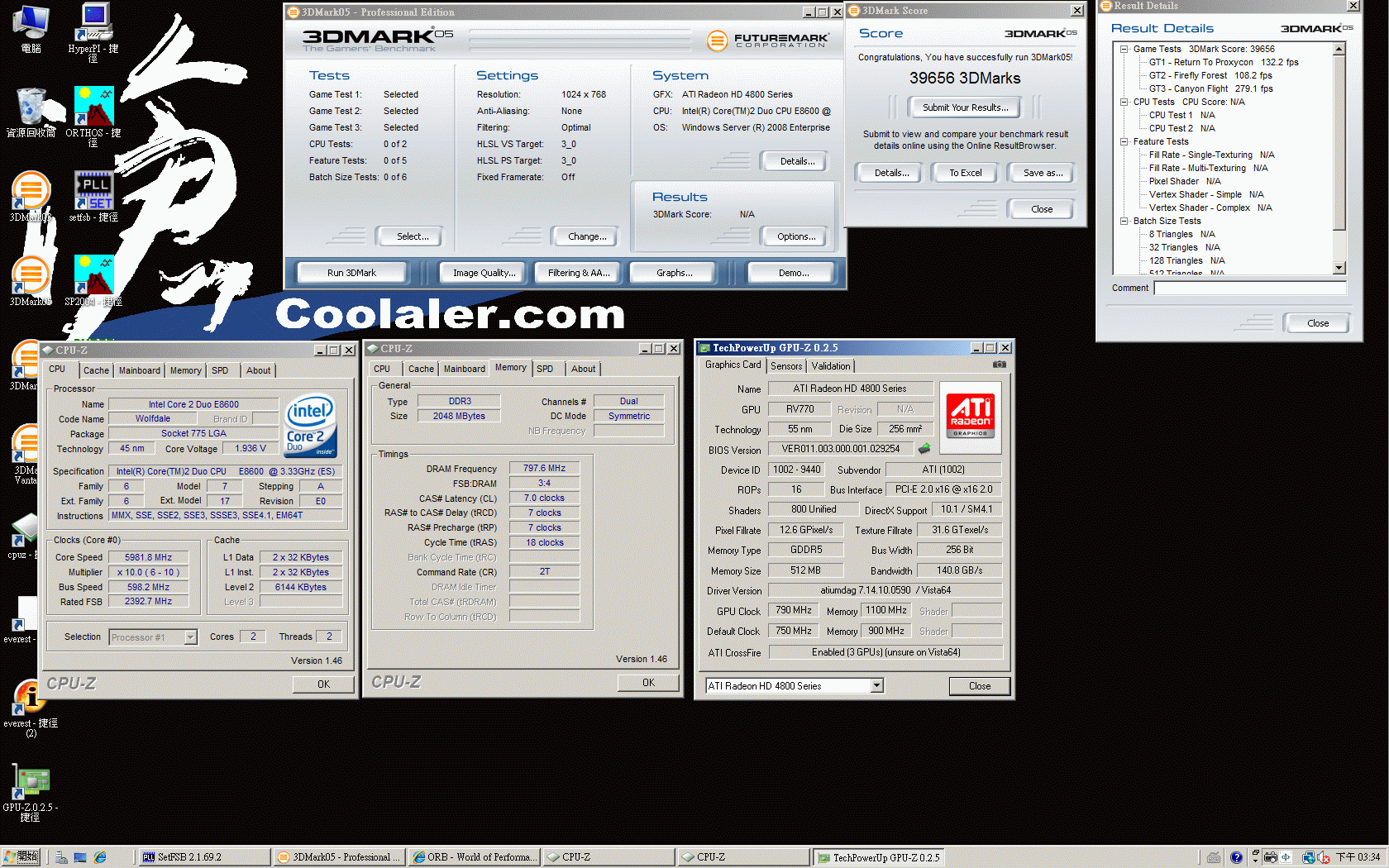Click Close button in Result Details window
This screenshot has width=1389, height=868.
[x=1317, y=323]
